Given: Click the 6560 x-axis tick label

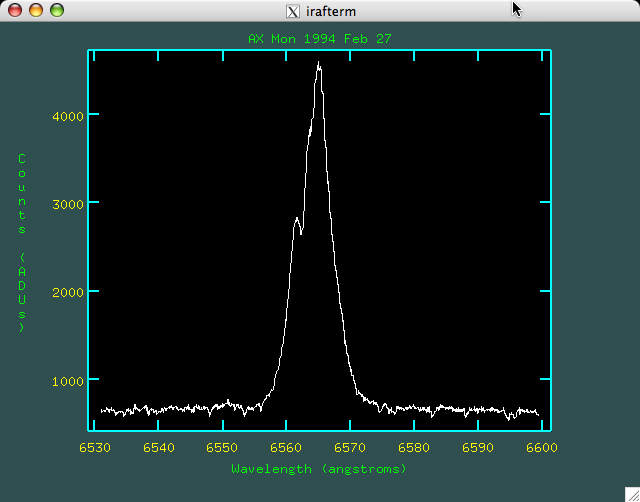Looking at the screenshot, I should (286, 448).
